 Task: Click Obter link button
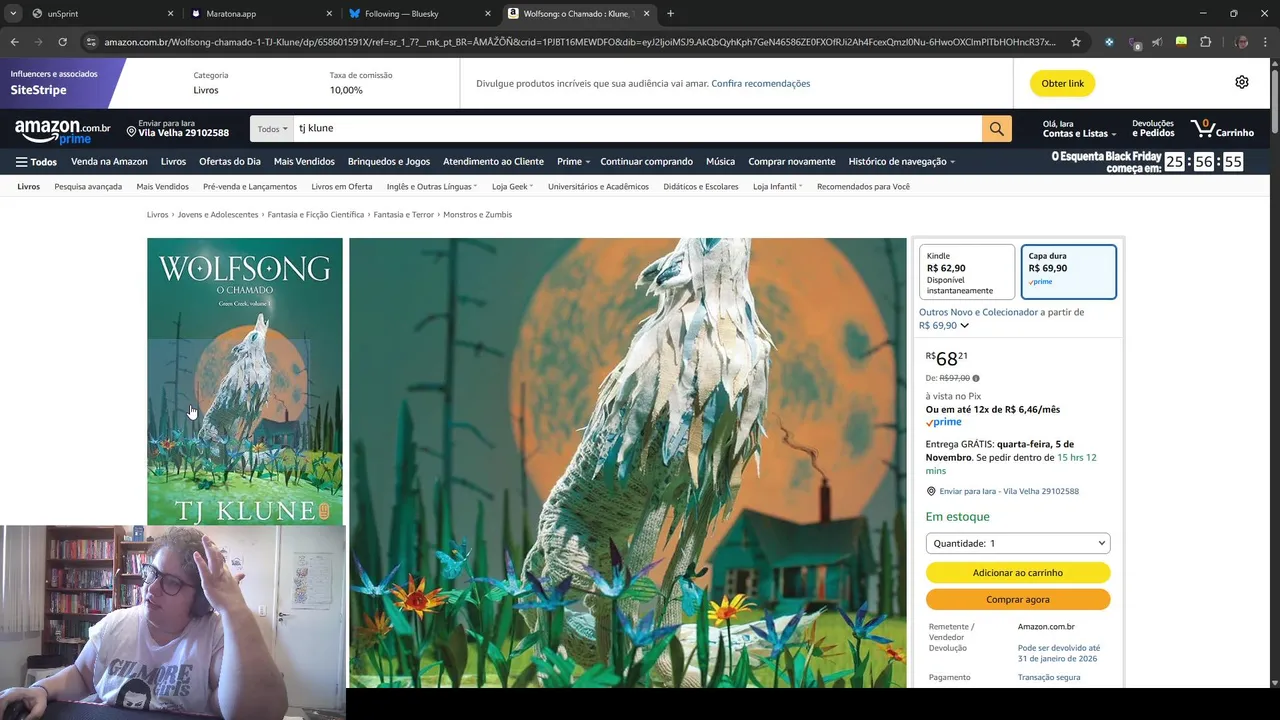point(1062,83)
